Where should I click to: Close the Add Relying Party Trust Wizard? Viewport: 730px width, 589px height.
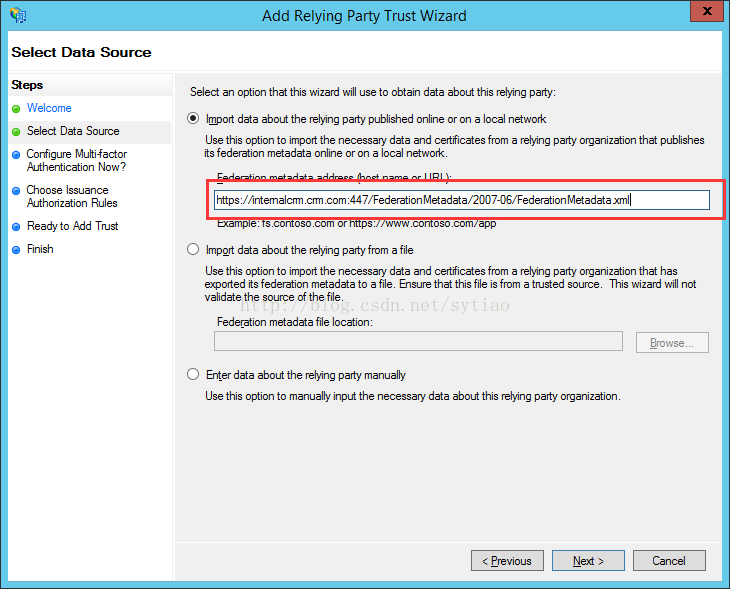[x=707, y=12]
